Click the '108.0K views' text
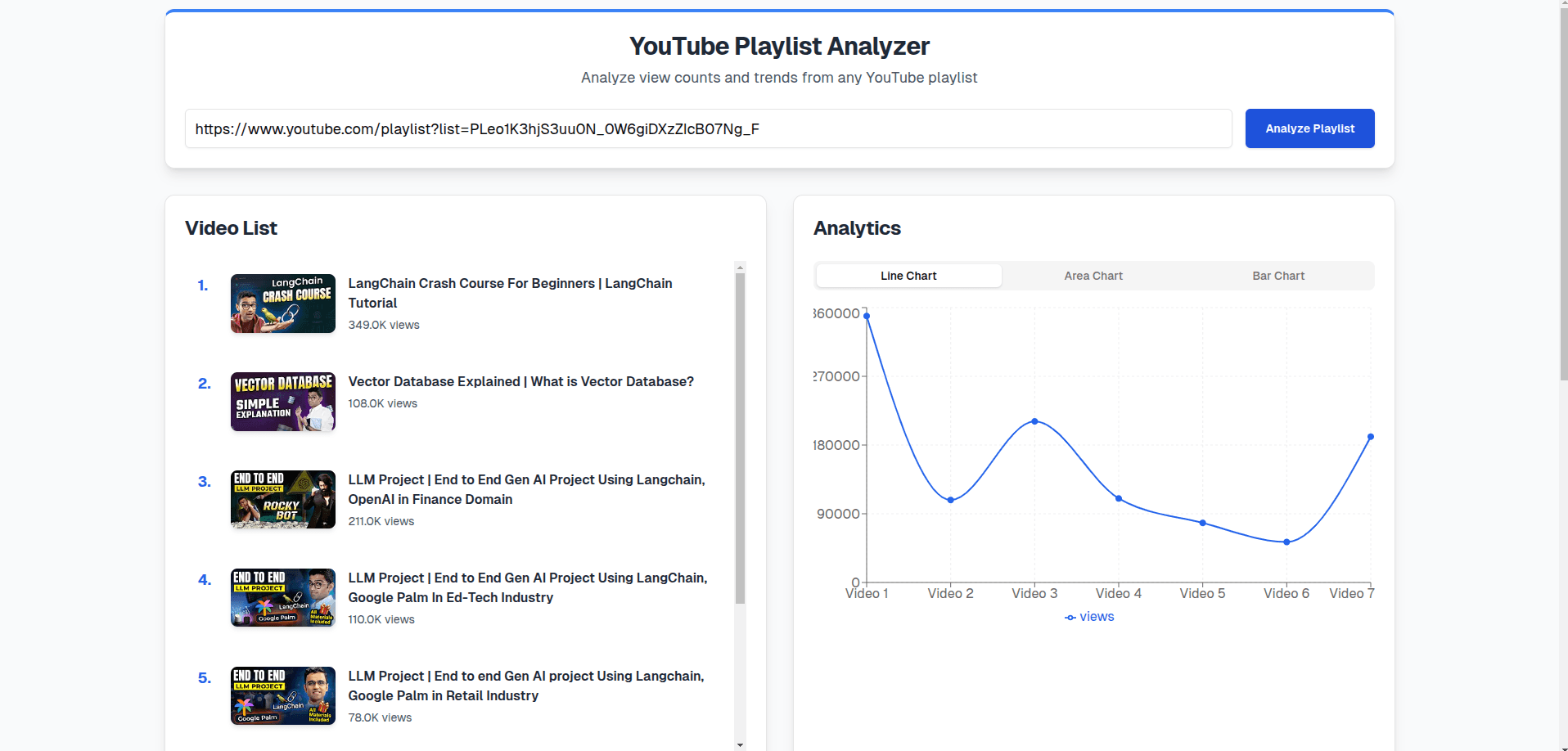The height and width of the screenshot is (751, 1568). [383, 403]
